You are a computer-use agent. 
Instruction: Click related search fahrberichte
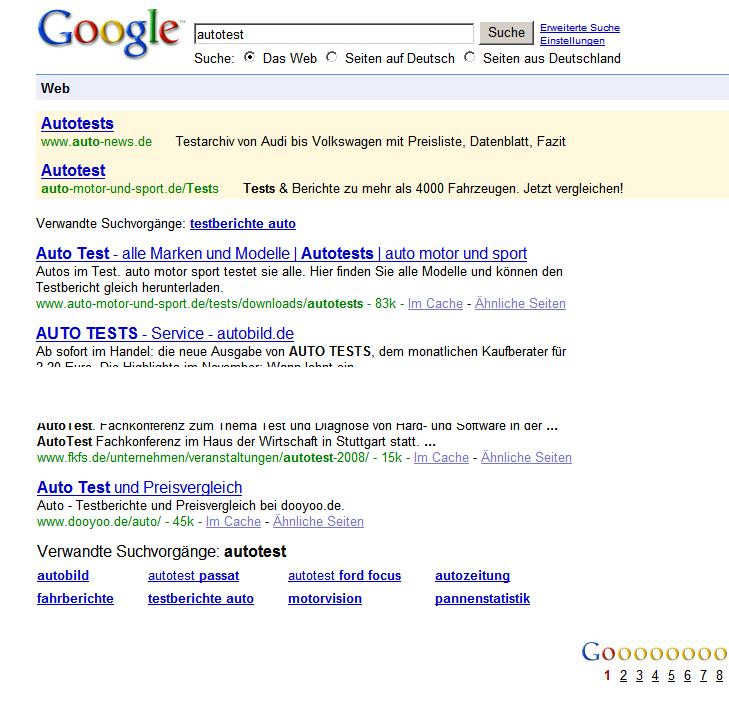[75, 598]
